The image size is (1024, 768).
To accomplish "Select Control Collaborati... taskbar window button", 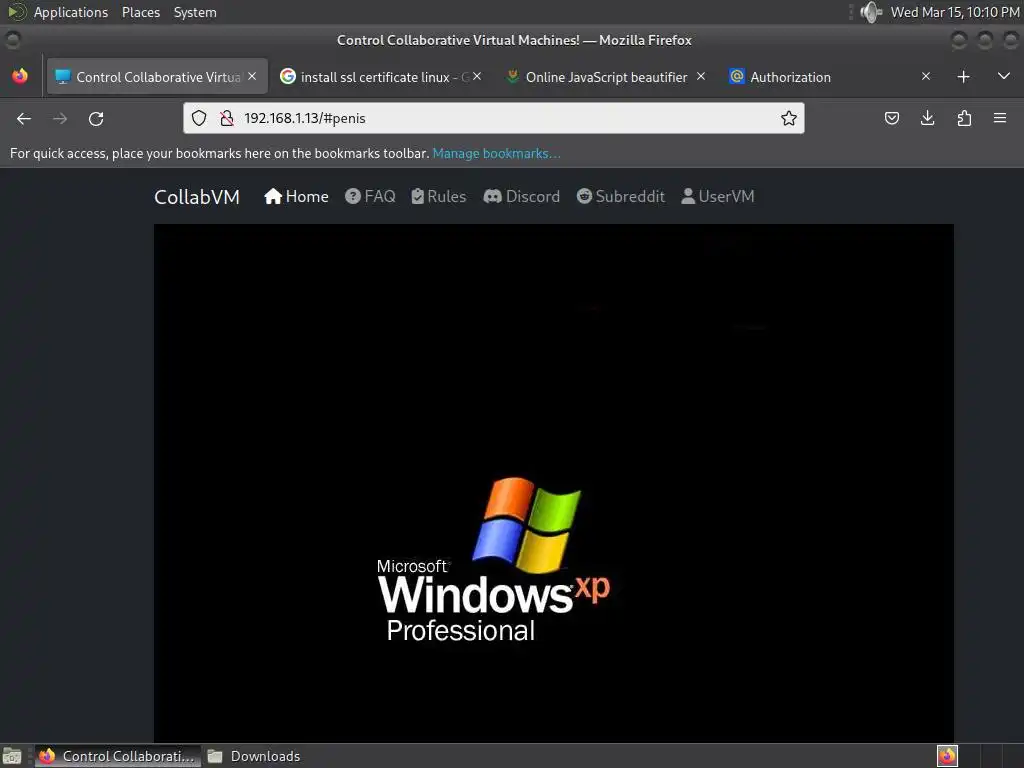I will point(118,756).
